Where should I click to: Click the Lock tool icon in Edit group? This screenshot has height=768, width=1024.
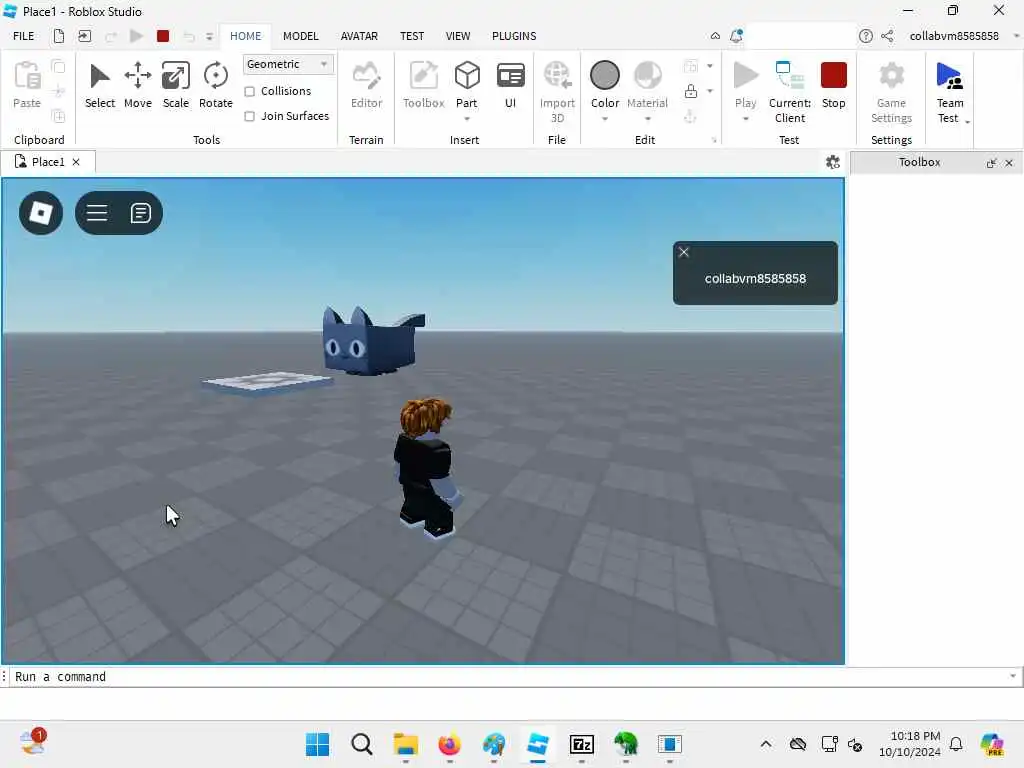[x=690, y=91]
